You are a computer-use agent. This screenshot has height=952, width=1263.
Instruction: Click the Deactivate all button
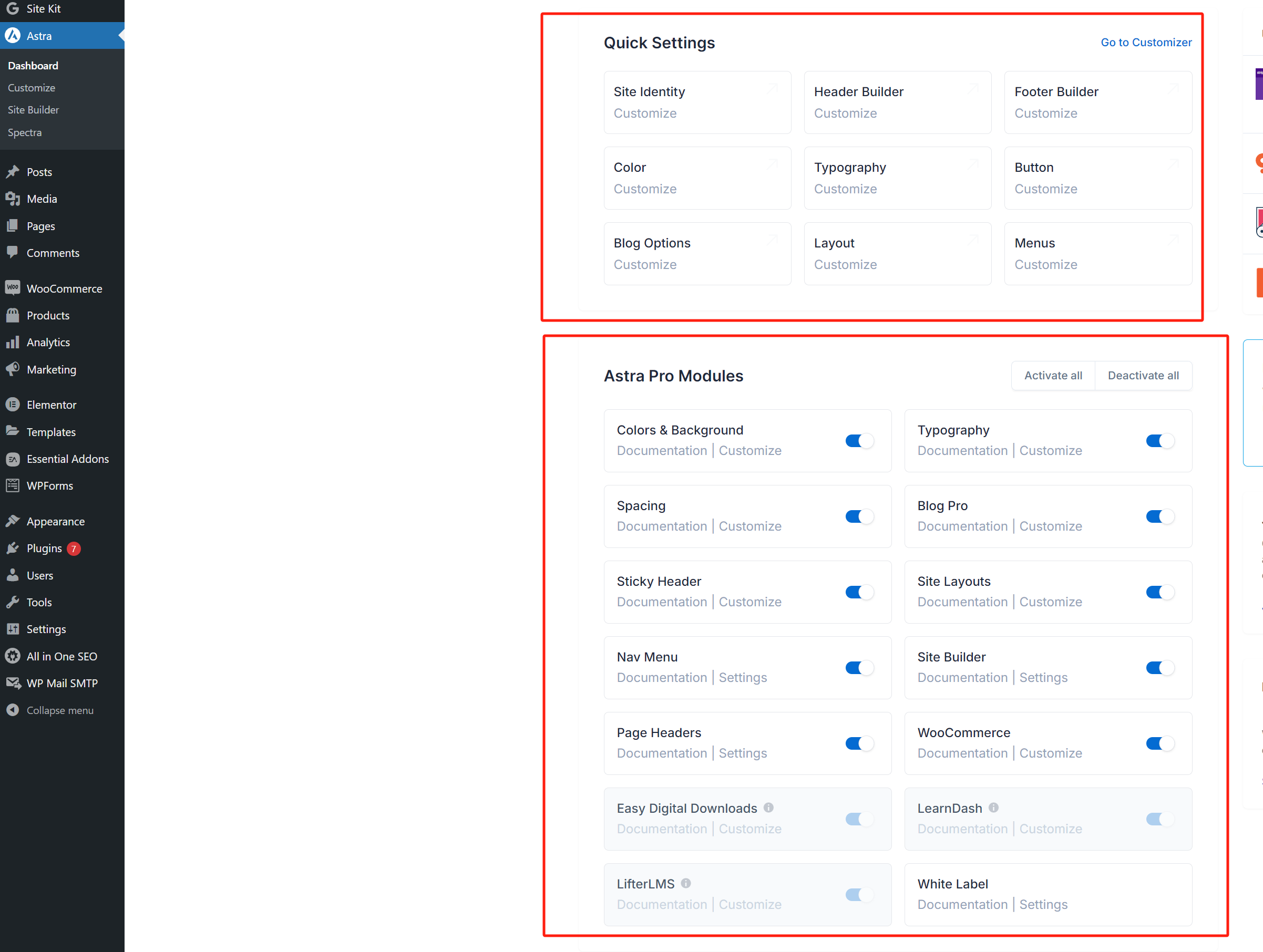tap(1143, 376)
